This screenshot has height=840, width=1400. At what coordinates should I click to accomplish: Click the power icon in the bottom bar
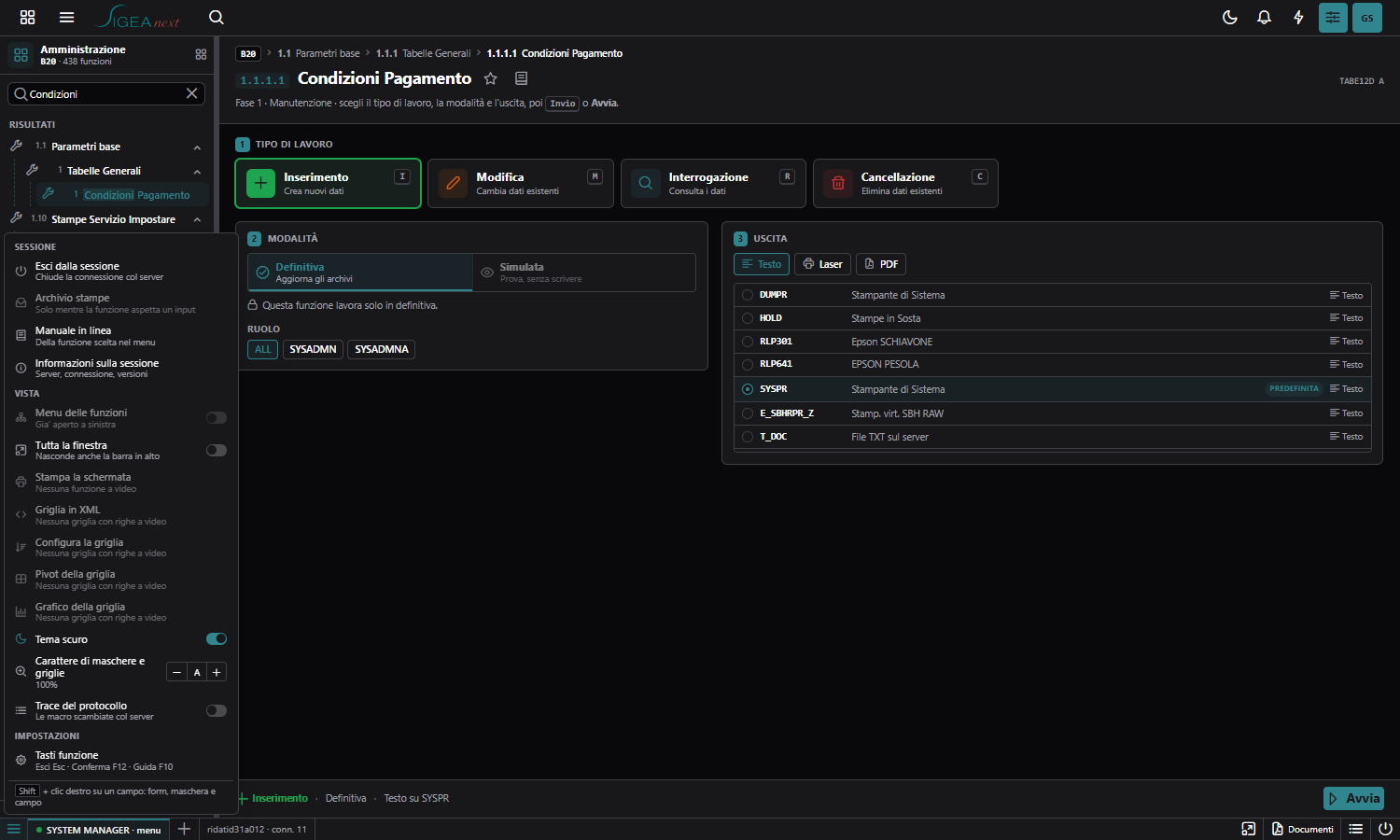[1385, 829]
